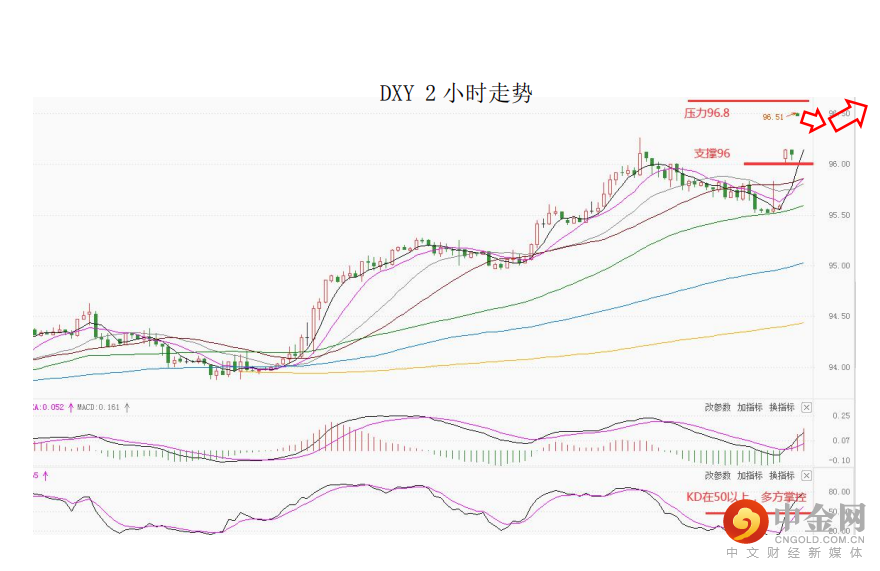This screenshot has width=880, height=571.
Task: Close the MACD indicator panel
Action: point(806,408)
